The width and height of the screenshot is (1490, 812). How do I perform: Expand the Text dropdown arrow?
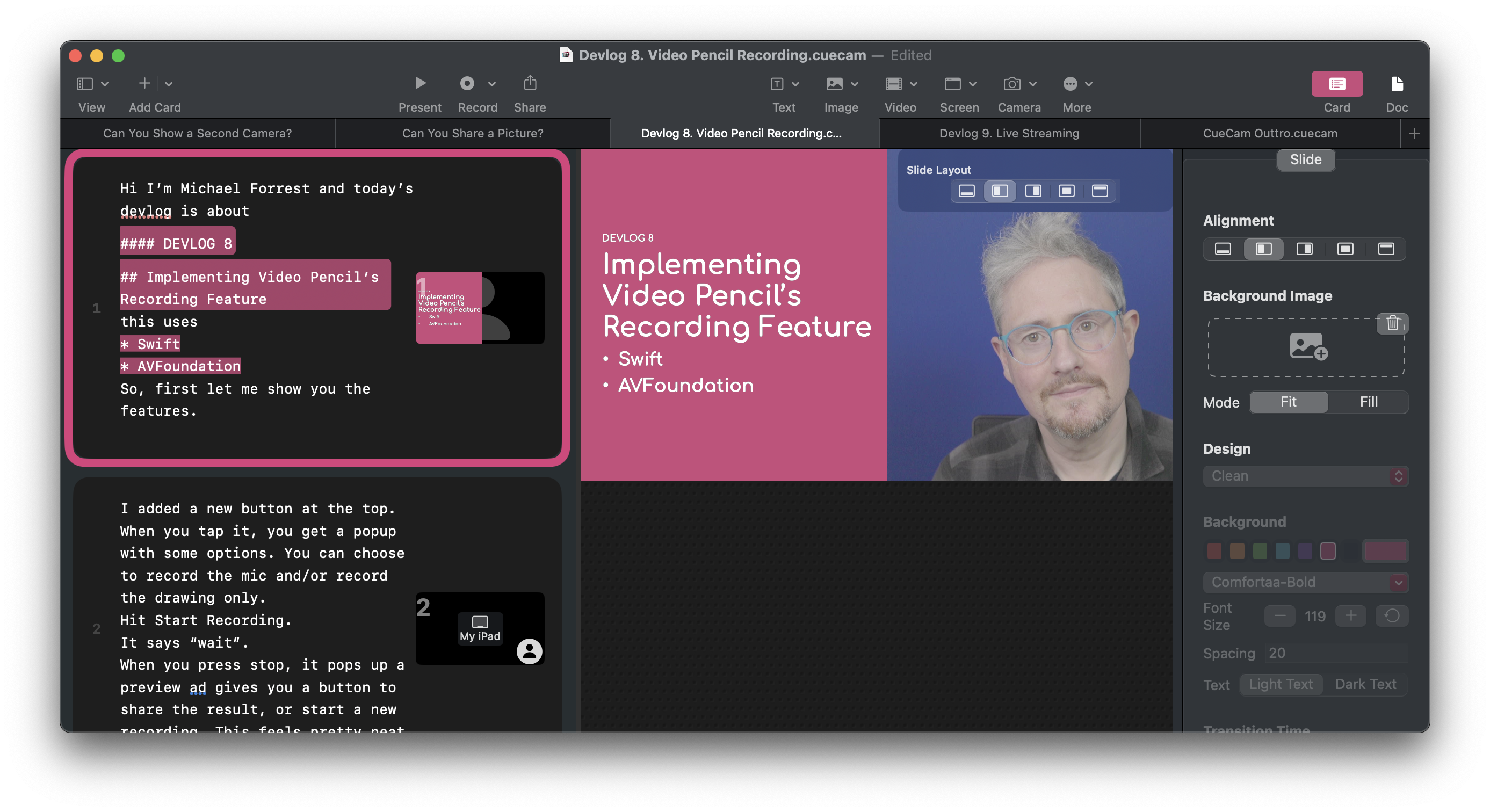pyautogui.click(x=795, y=84)
